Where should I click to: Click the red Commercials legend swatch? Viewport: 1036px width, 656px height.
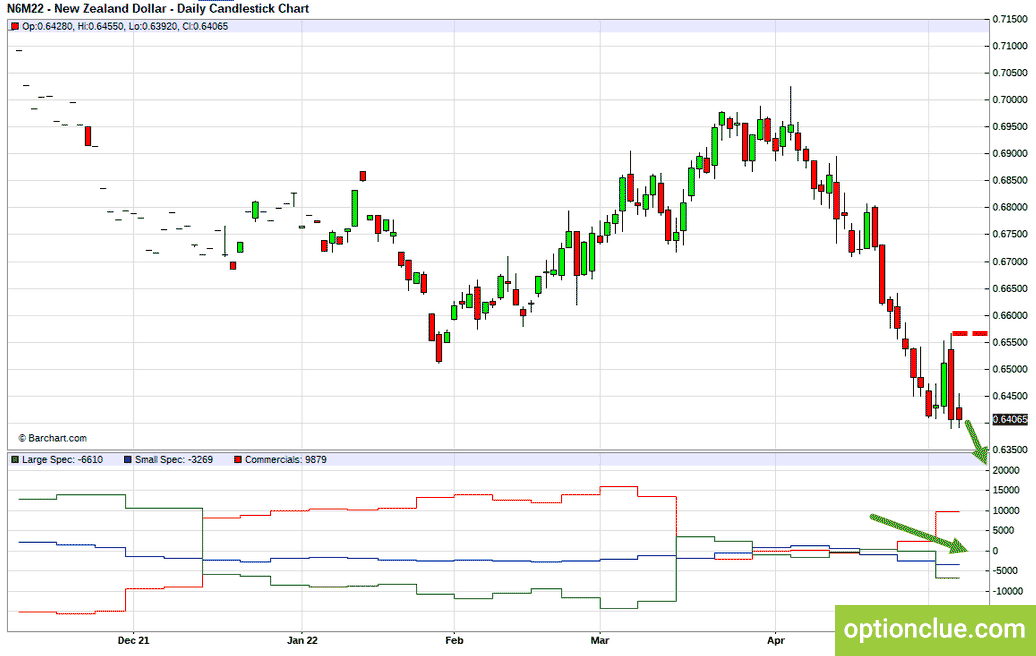pyautogui.click(x=238, y=460)
